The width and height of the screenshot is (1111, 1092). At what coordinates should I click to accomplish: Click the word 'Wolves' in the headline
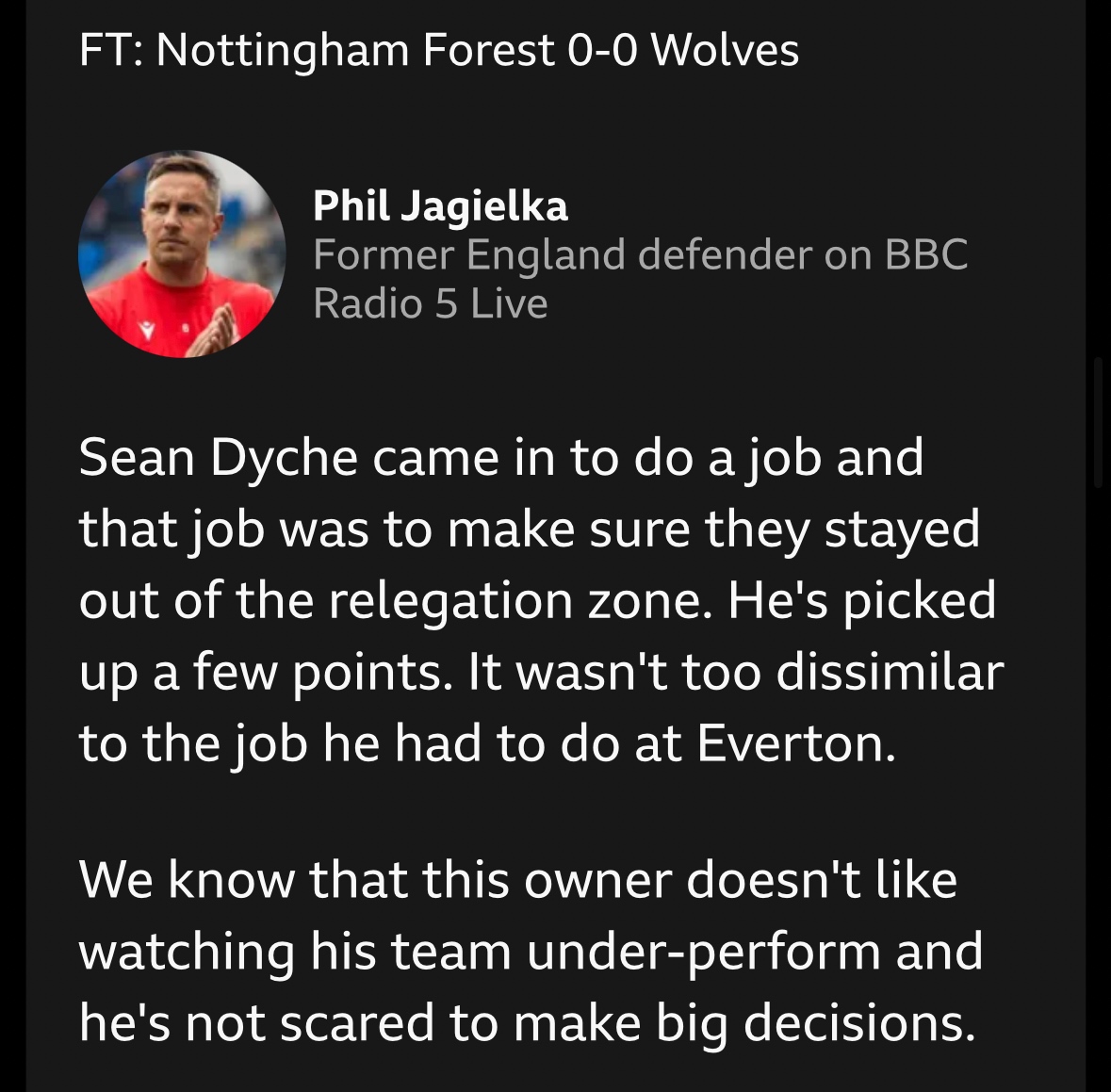tap(725, 50)
